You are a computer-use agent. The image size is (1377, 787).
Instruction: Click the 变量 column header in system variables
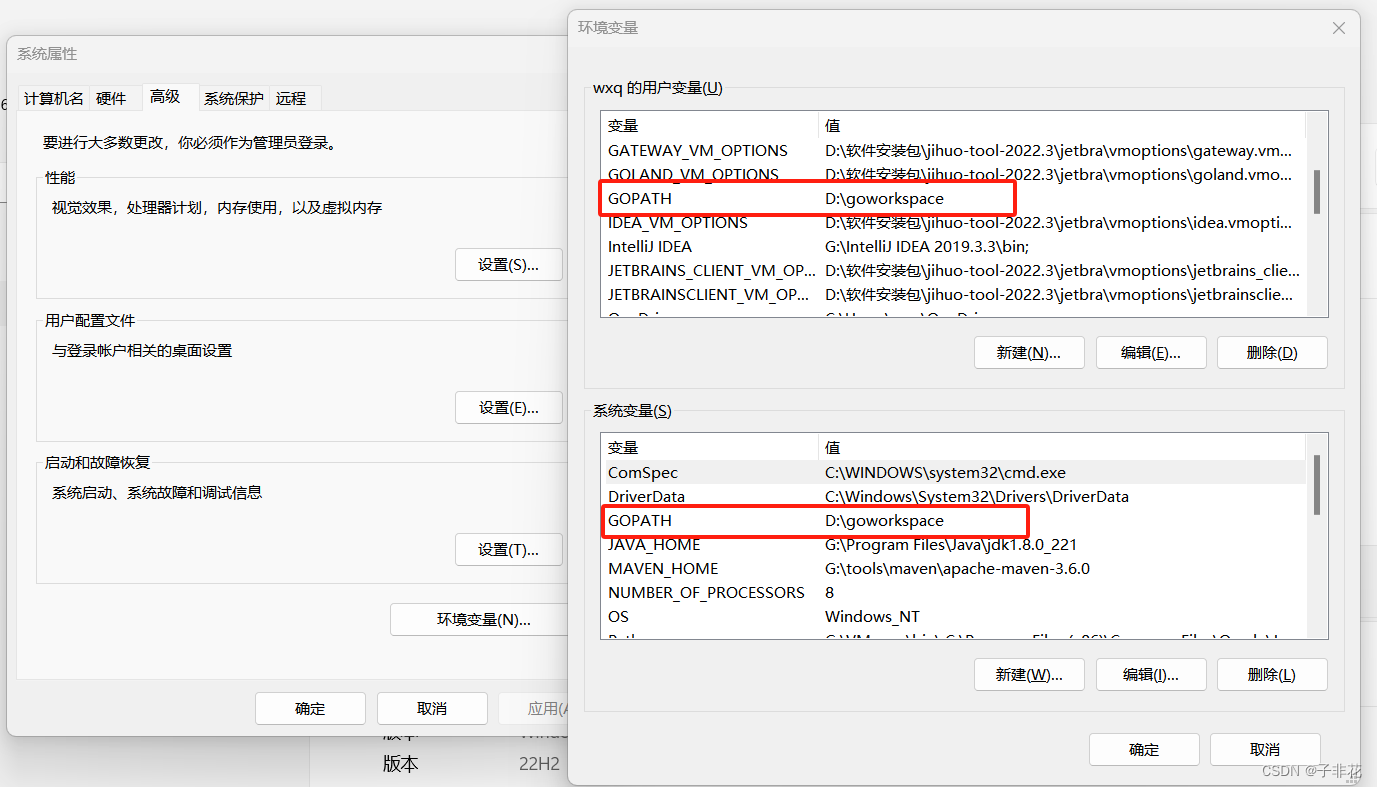pyautogui.click(x=710, y=447)
